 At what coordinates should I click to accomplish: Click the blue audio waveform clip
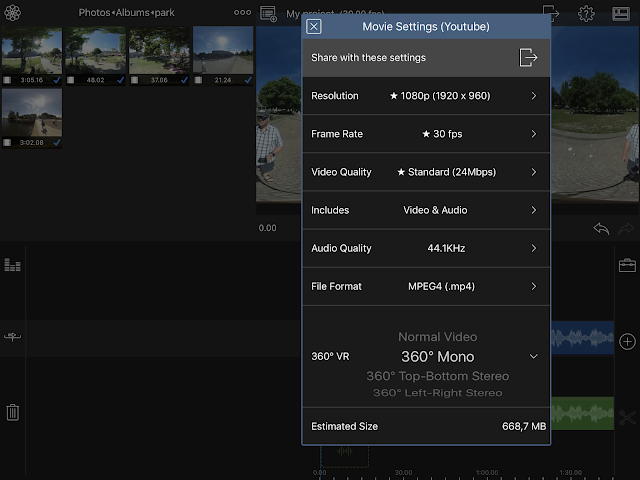[582, 338]
